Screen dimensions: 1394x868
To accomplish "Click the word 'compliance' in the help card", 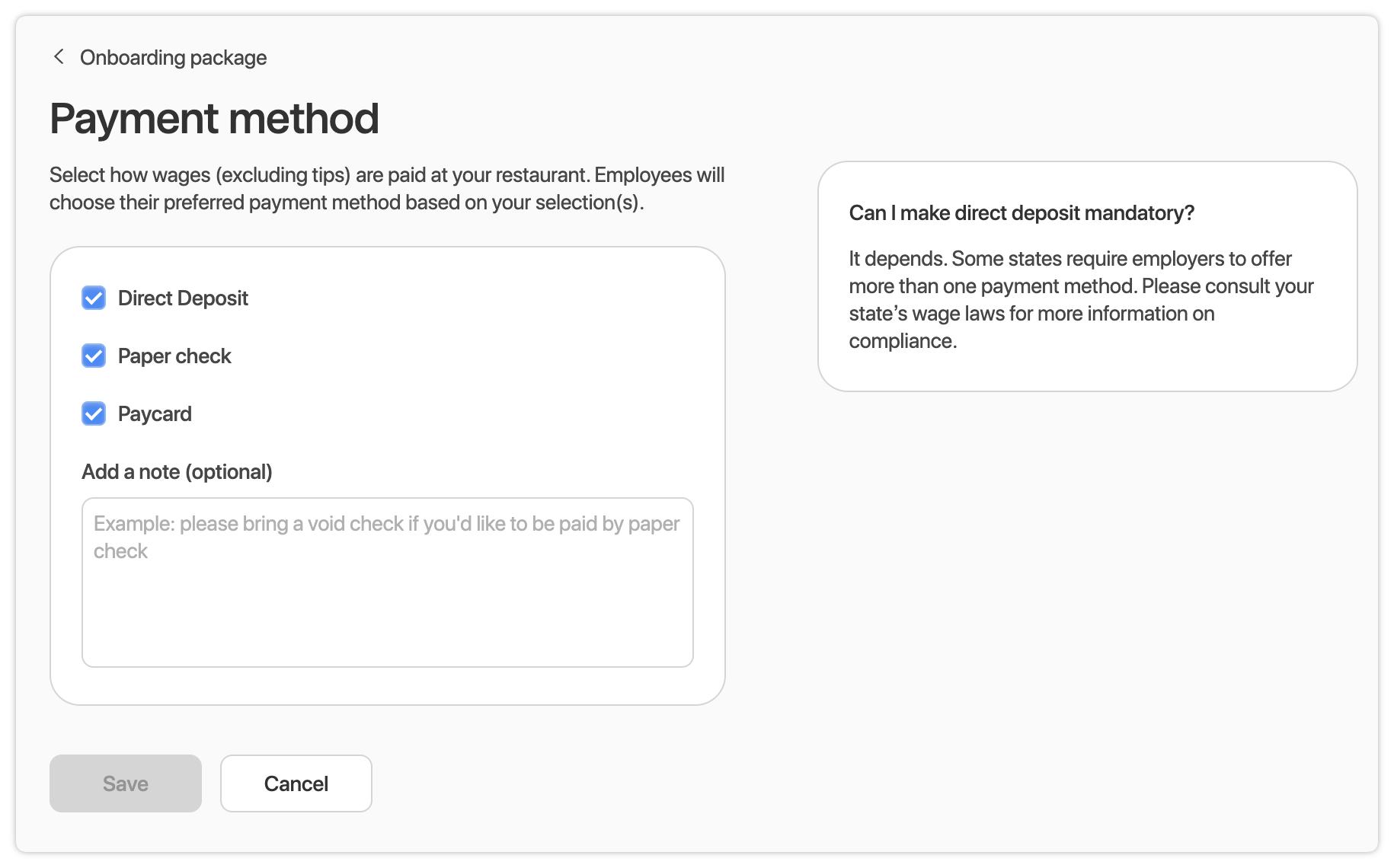I will (902, 341).
